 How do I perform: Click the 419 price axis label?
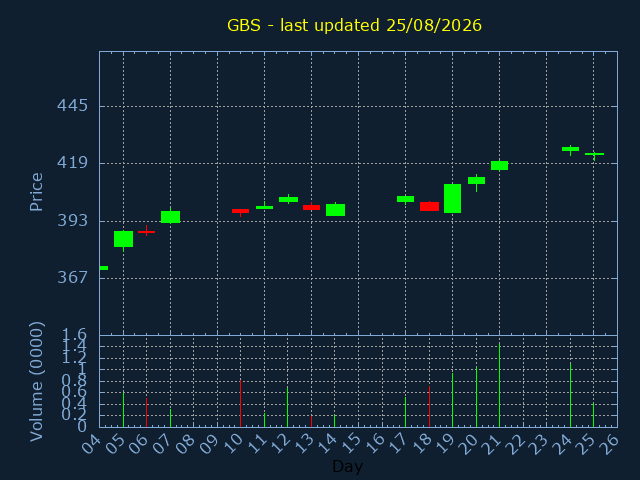(x=72, y=163)
